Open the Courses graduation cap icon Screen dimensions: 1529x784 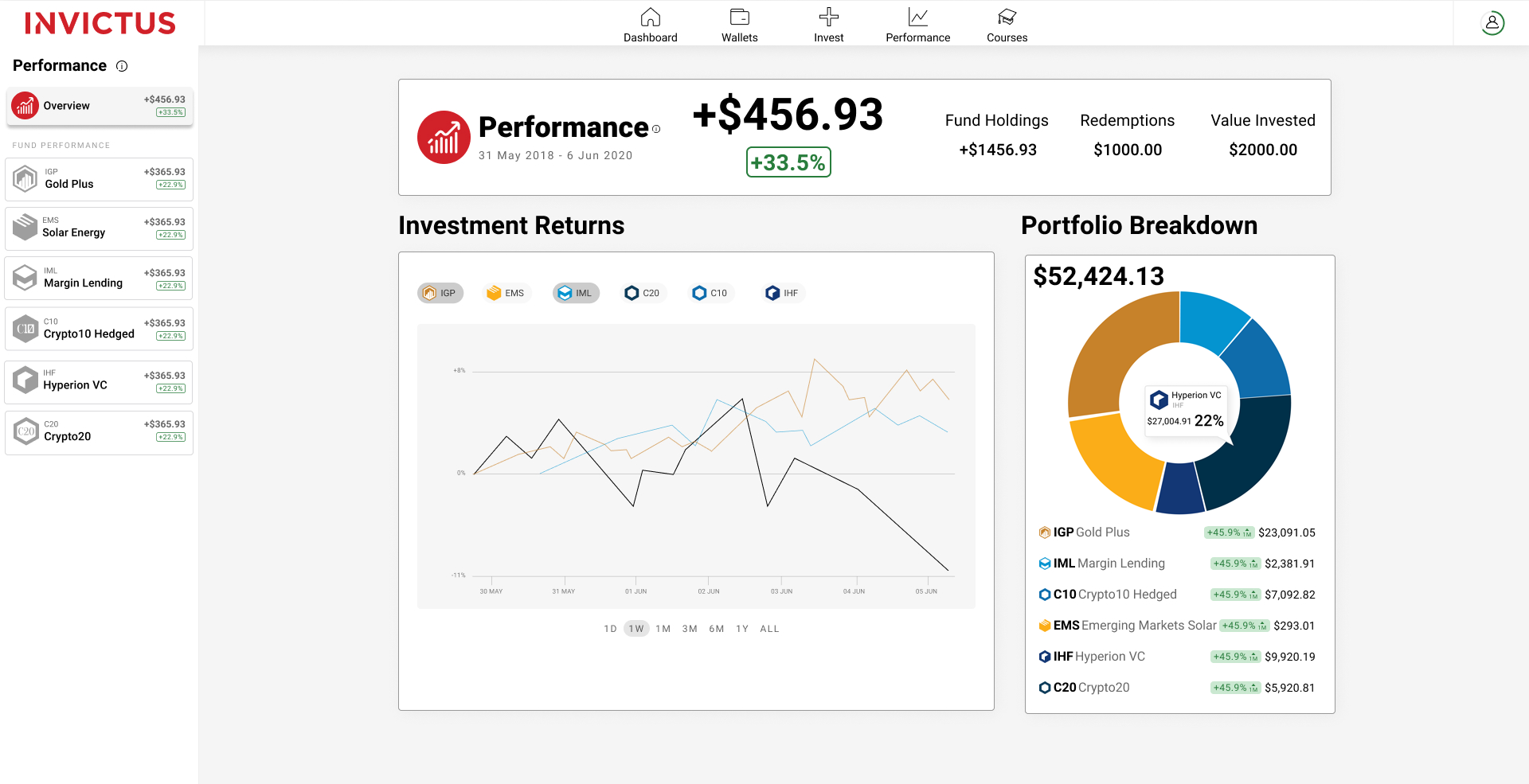pos(1007,18)
